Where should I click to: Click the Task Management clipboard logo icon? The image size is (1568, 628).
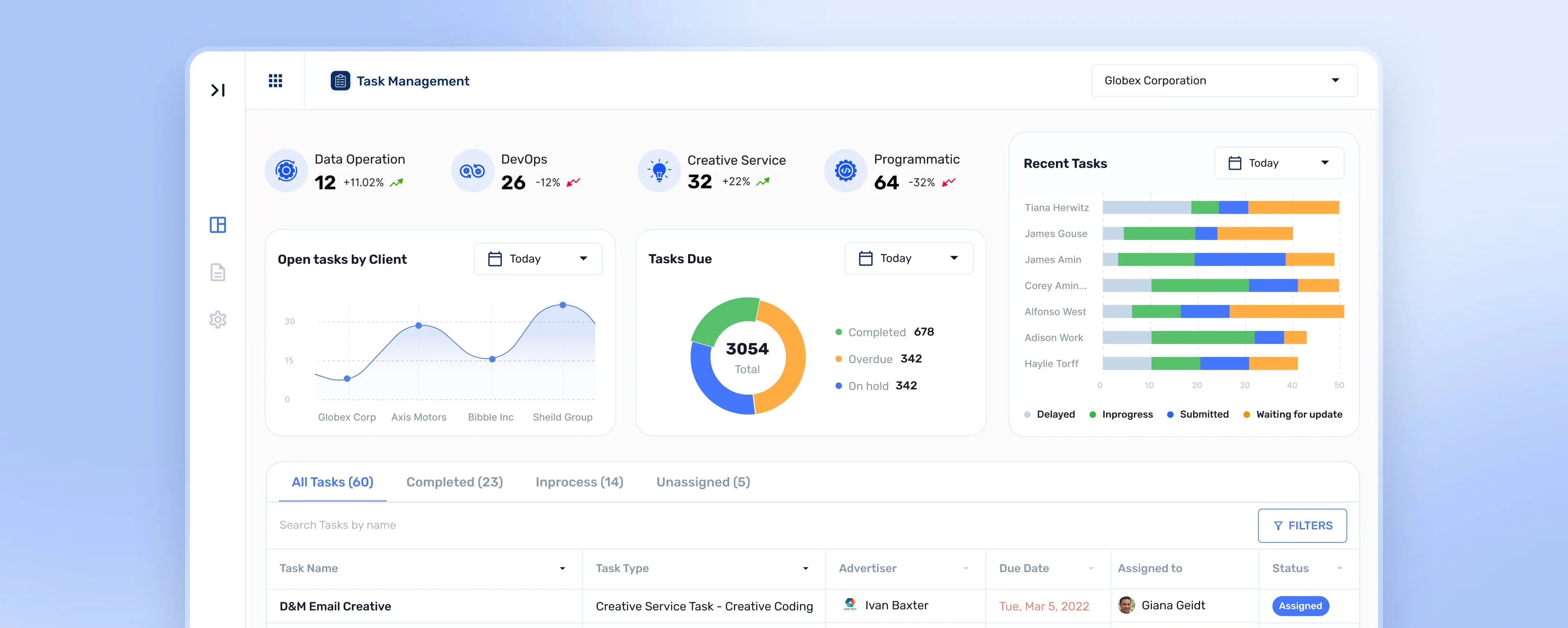340,80
